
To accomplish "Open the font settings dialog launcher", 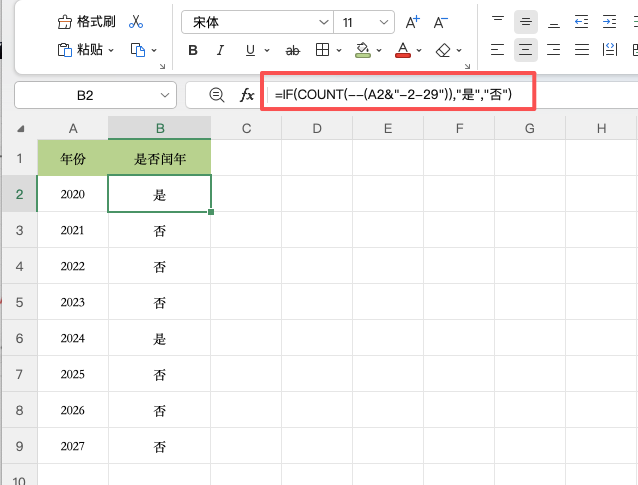I will point(467,66).
